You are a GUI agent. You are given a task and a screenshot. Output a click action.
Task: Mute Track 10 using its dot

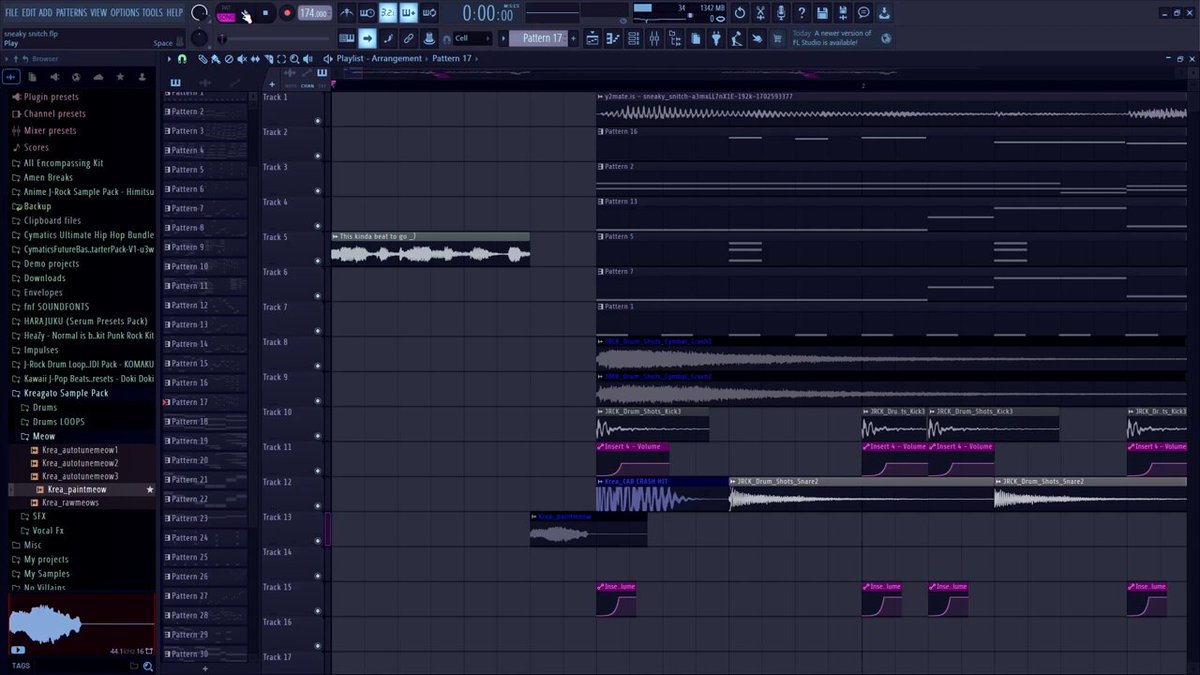[x=318, y=436]
